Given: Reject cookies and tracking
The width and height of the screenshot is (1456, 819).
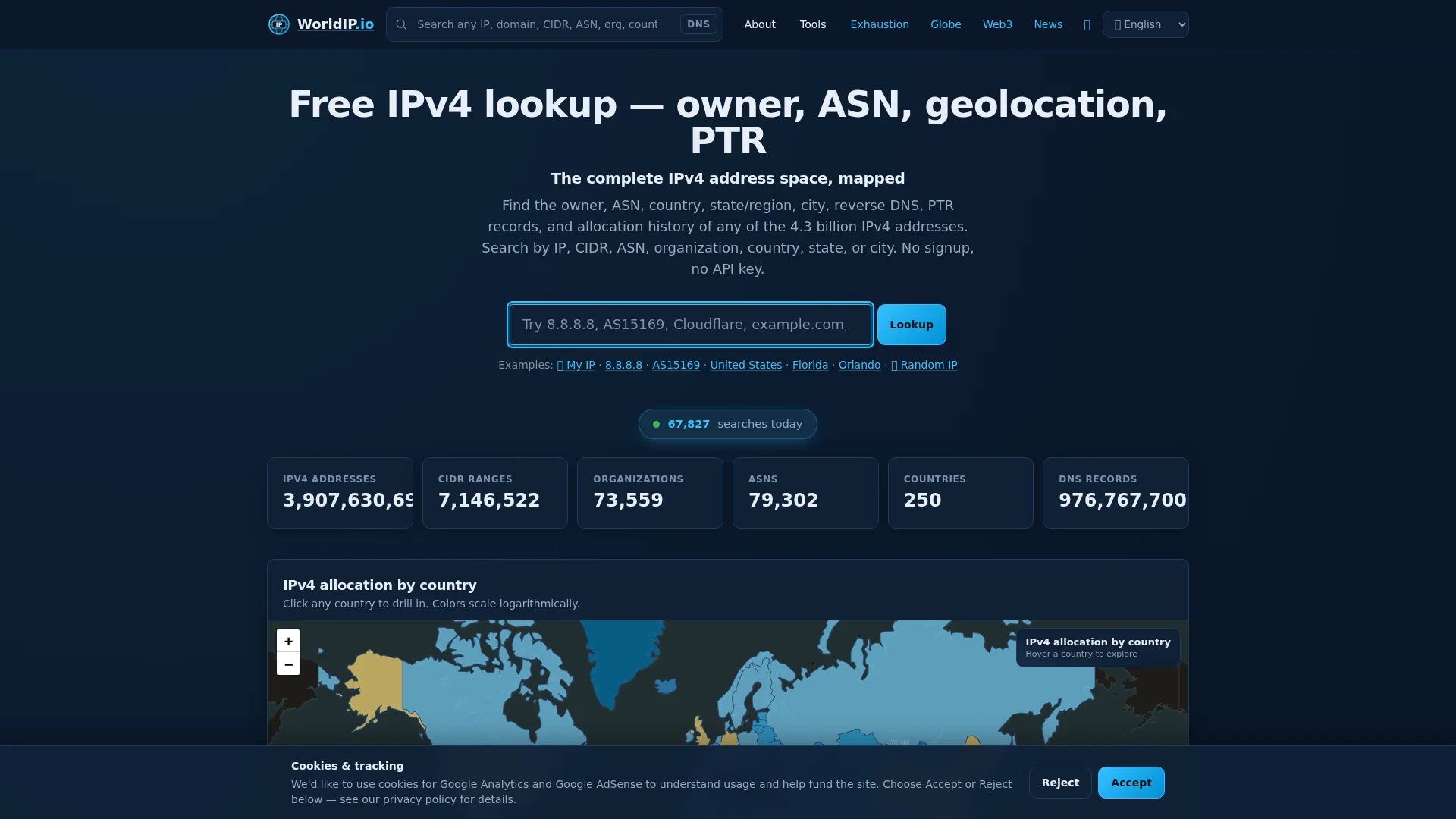Looking at the screenshot, I should (x=1060, y=783).
